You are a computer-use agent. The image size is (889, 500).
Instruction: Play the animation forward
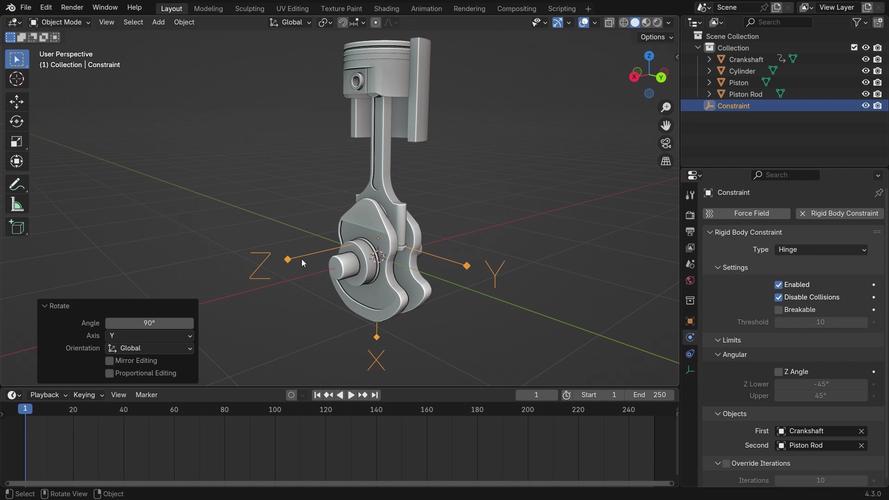coord(351,395)
